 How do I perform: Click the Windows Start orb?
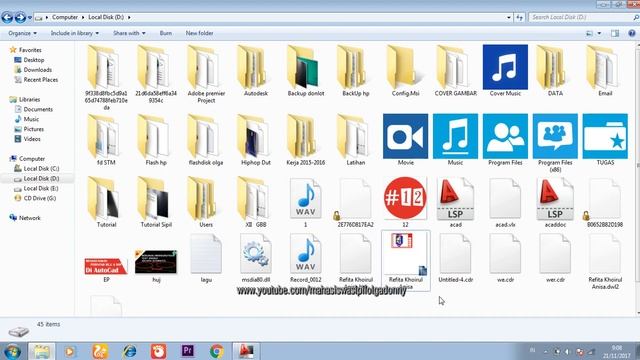coord(12,351)
